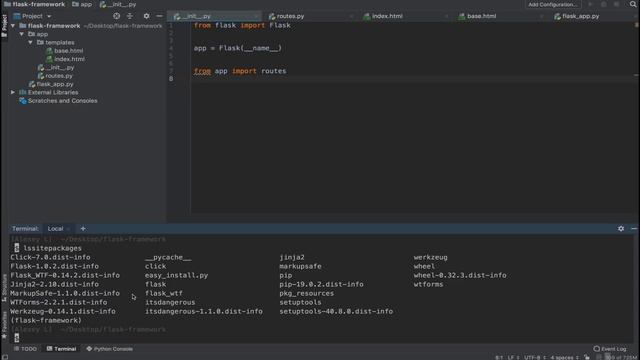Click Add Configuration button
Viewport: 640px width, 360px height.
552,4
